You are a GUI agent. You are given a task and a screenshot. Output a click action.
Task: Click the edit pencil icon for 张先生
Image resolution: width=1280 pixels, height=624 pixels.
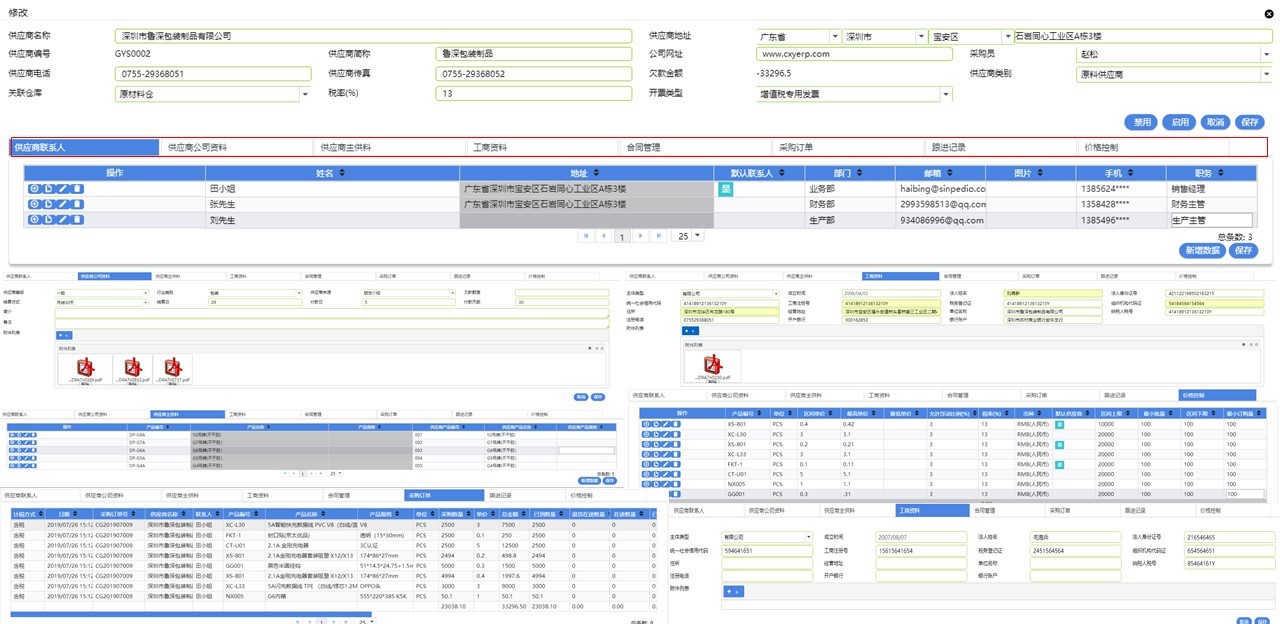tap(63, 204)
